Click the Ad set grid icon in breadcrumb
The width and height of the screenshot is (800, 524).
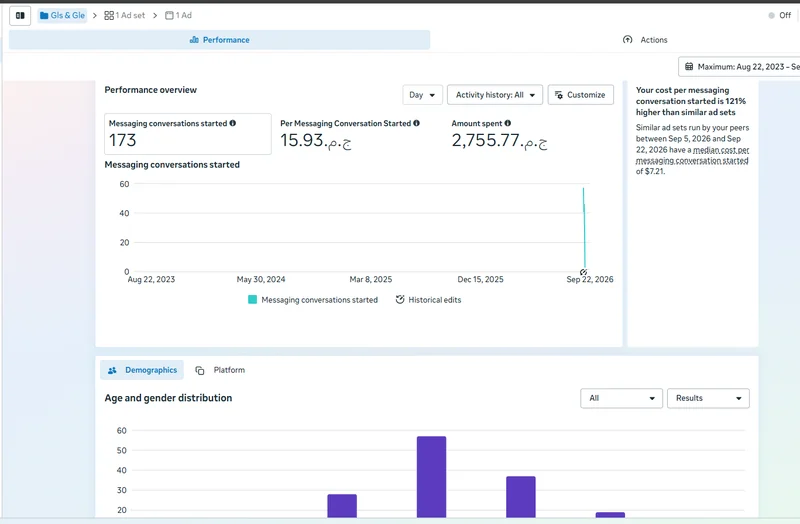(x=109, y=15)
